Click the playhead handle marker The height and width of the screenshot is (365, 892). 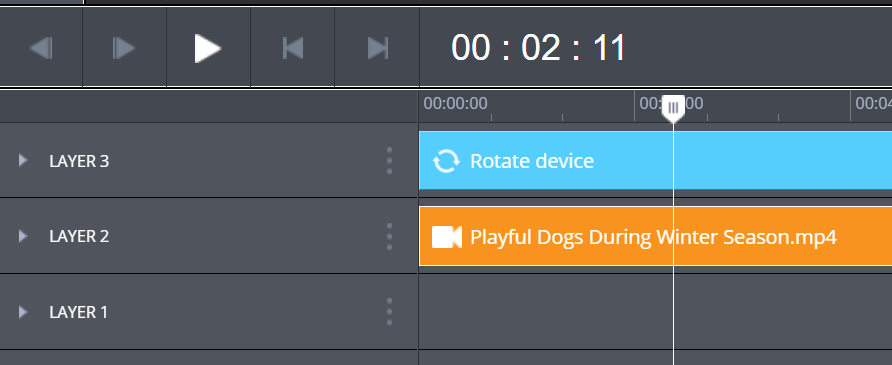click(674, 108)
